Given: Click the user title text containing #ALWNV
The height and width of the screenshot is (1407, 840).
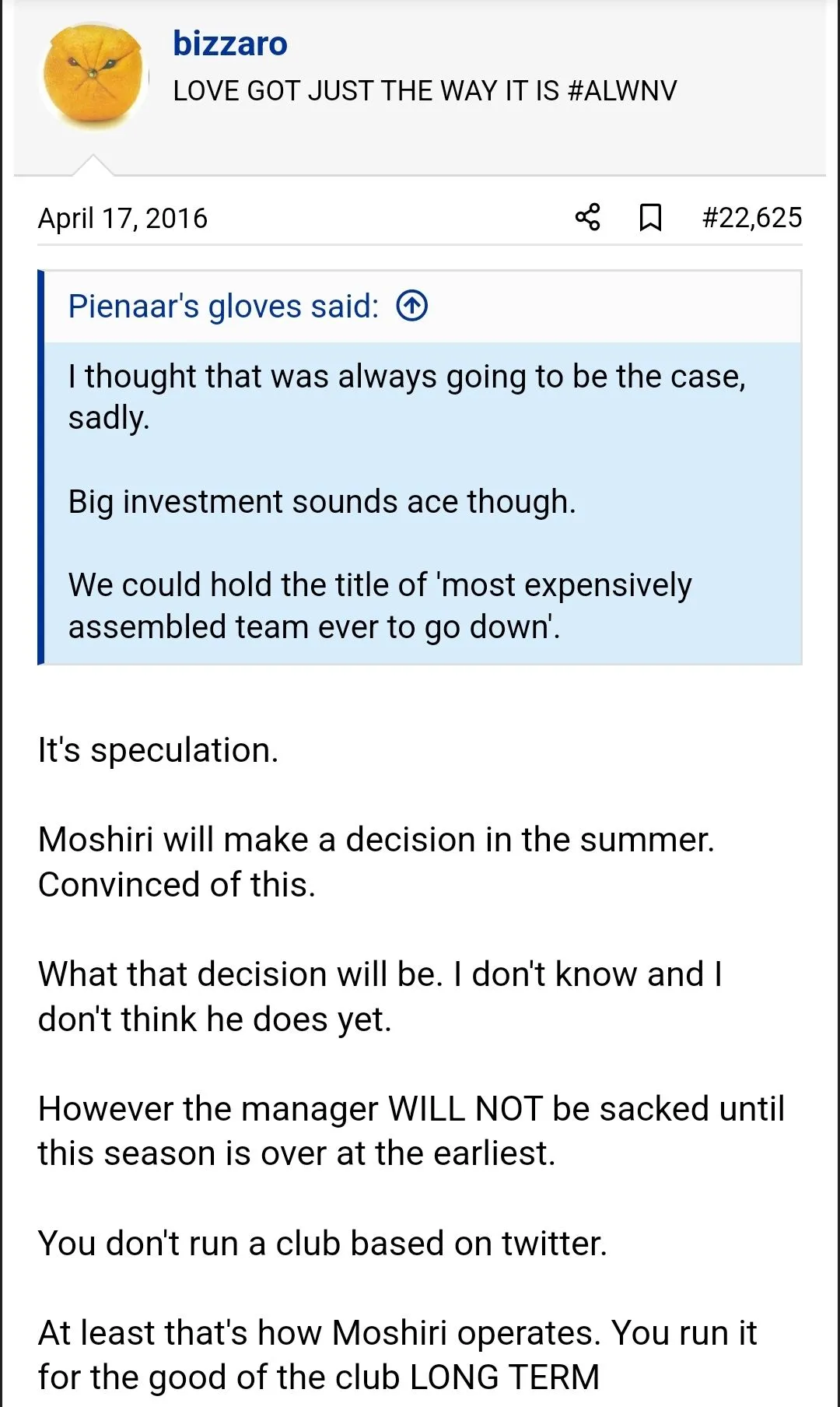Looking at the screenshot, I should (x=425, y=91).
